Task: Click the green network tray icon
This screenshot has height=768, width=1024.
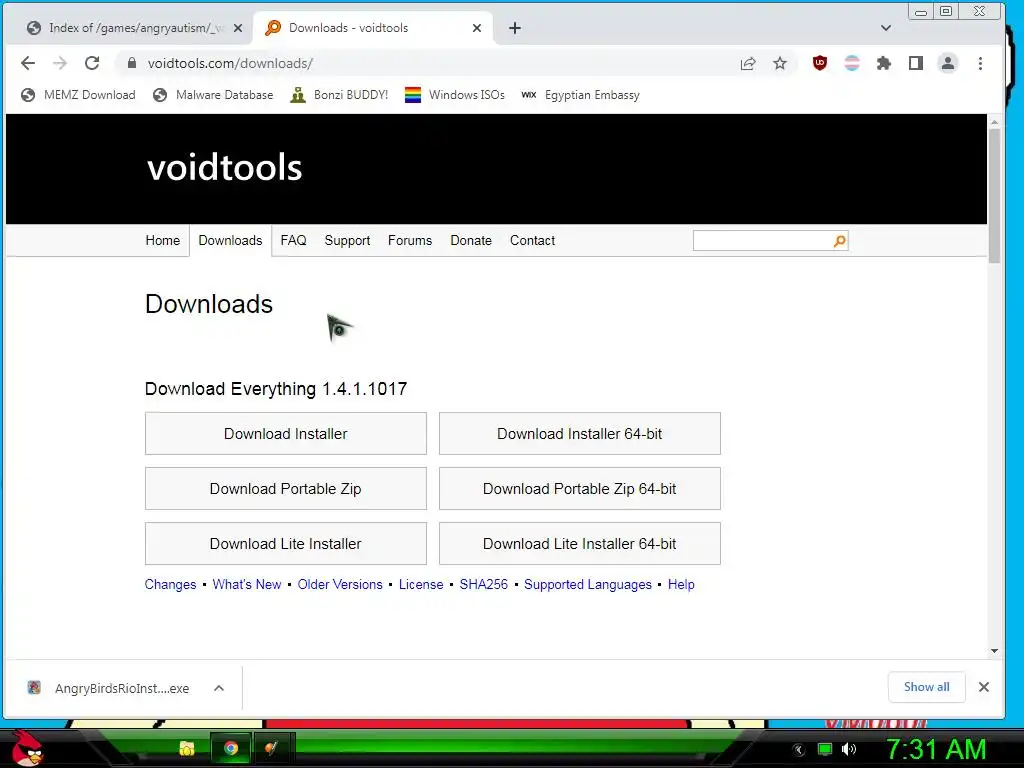Action: (x=825, y=749)
